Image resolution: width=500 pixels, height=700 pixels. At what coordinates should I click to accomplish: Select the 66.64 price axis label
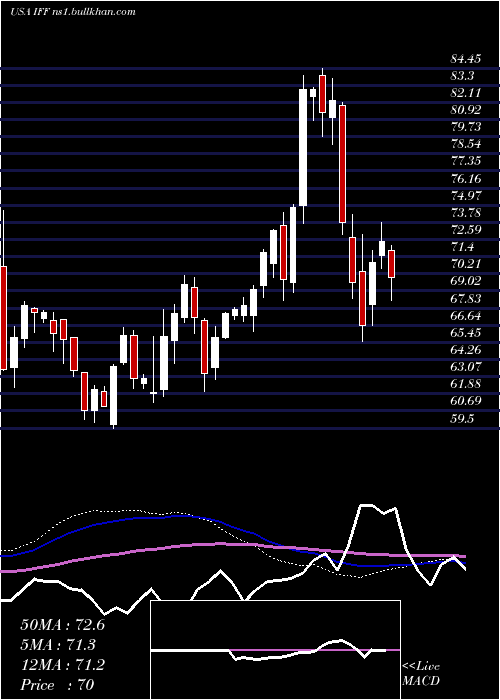tap(466, 316)
